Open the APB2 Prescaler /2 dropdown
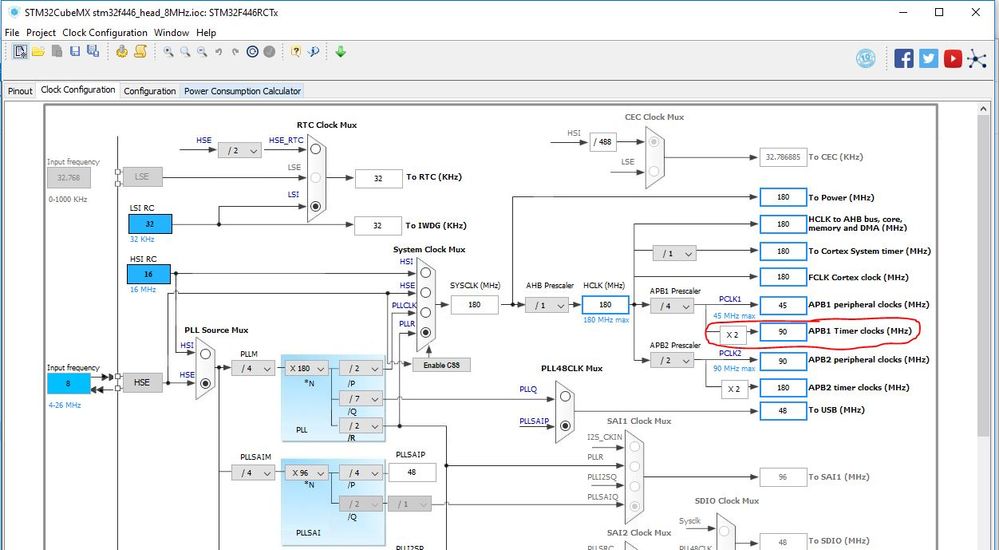The height and width of the screenshot is (550, 999). (672, 360)
